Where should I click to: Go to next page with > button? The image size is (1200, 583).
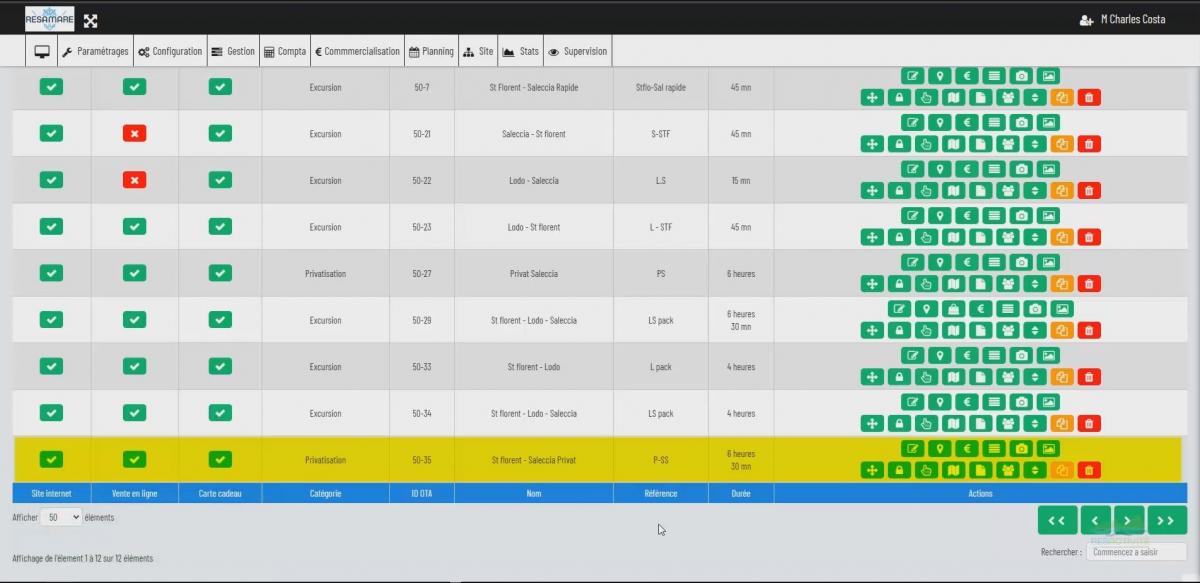[x=1129, y=520]
